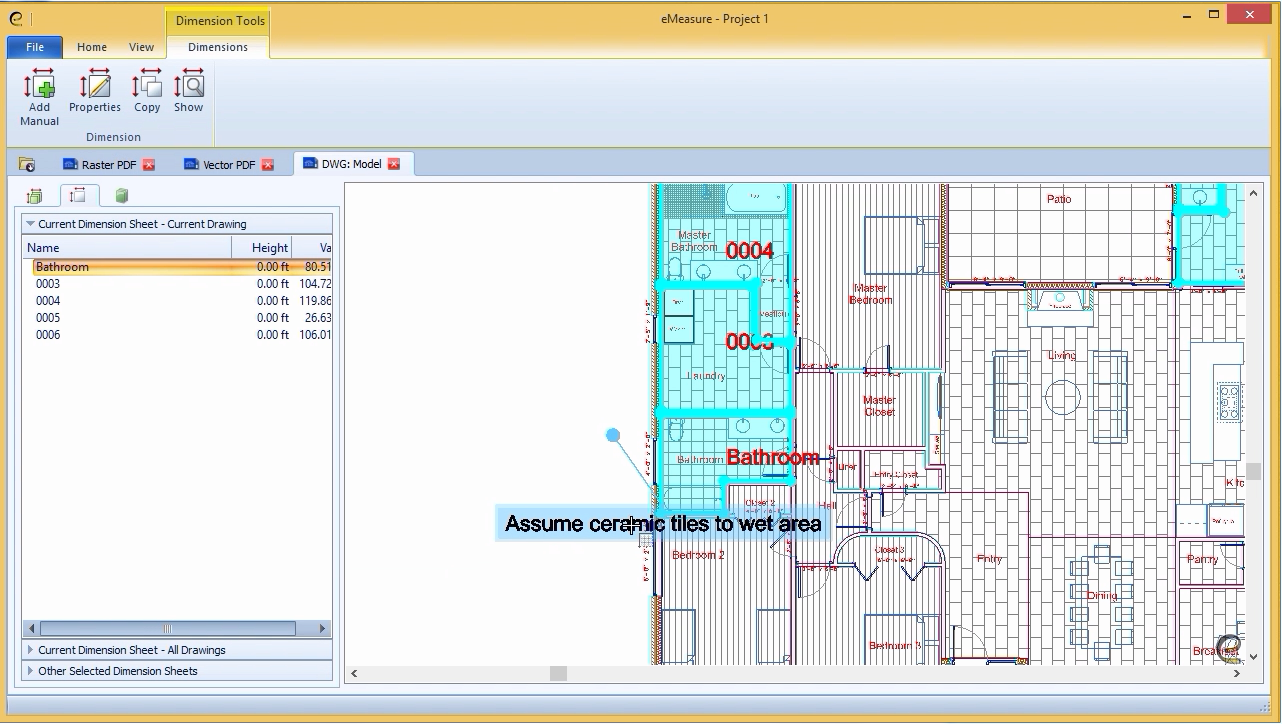Select the green 3D item panel icon

pyautogui.click(x=121, y=196)
